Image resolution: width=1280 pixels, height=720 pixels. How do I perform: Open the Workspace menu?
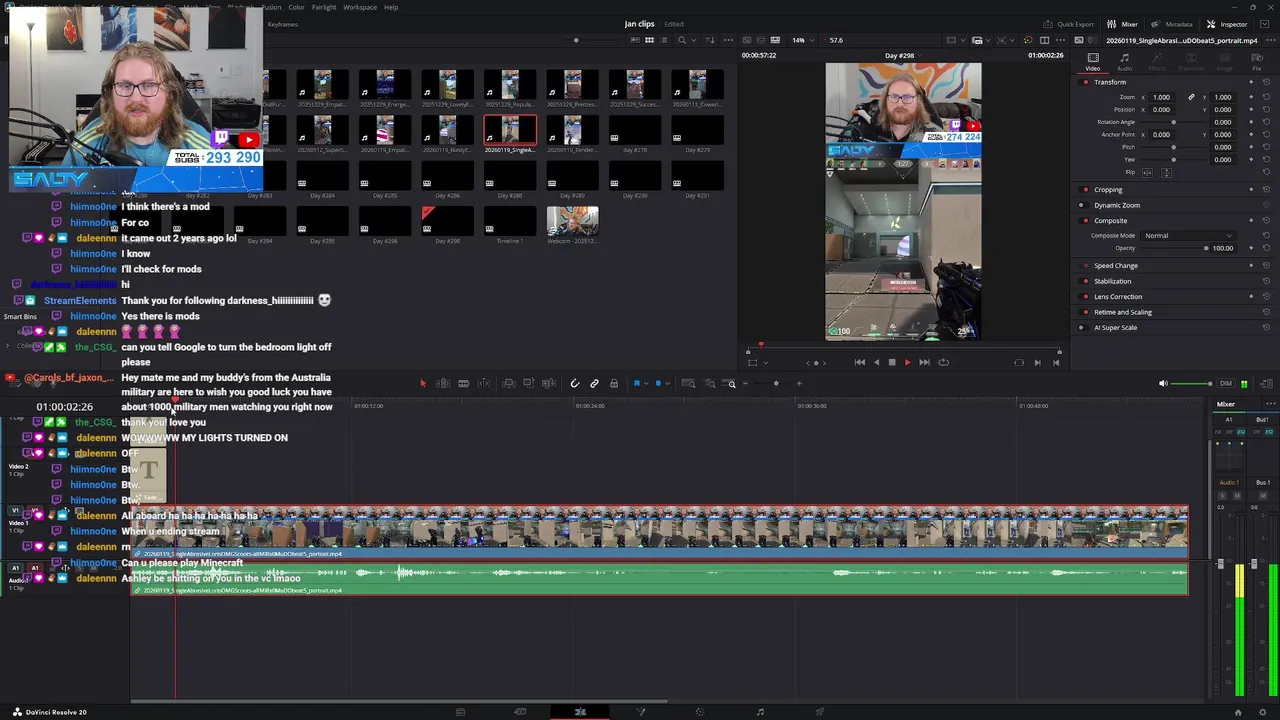click(360, 7)
